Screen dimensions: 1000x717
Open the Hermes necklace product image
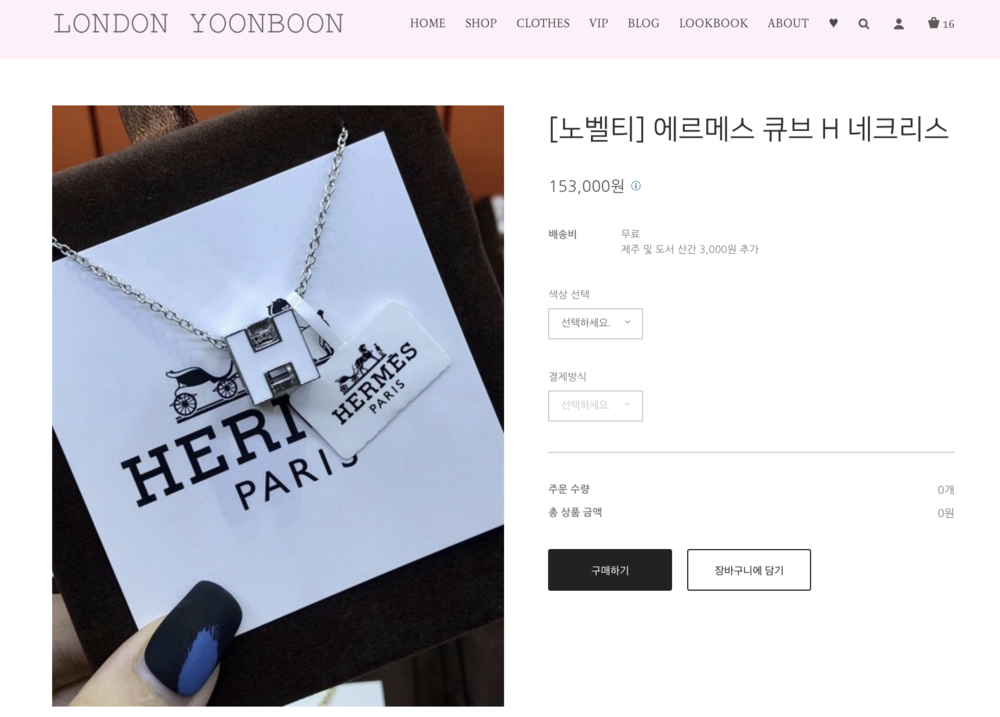(x=278, y=406)
